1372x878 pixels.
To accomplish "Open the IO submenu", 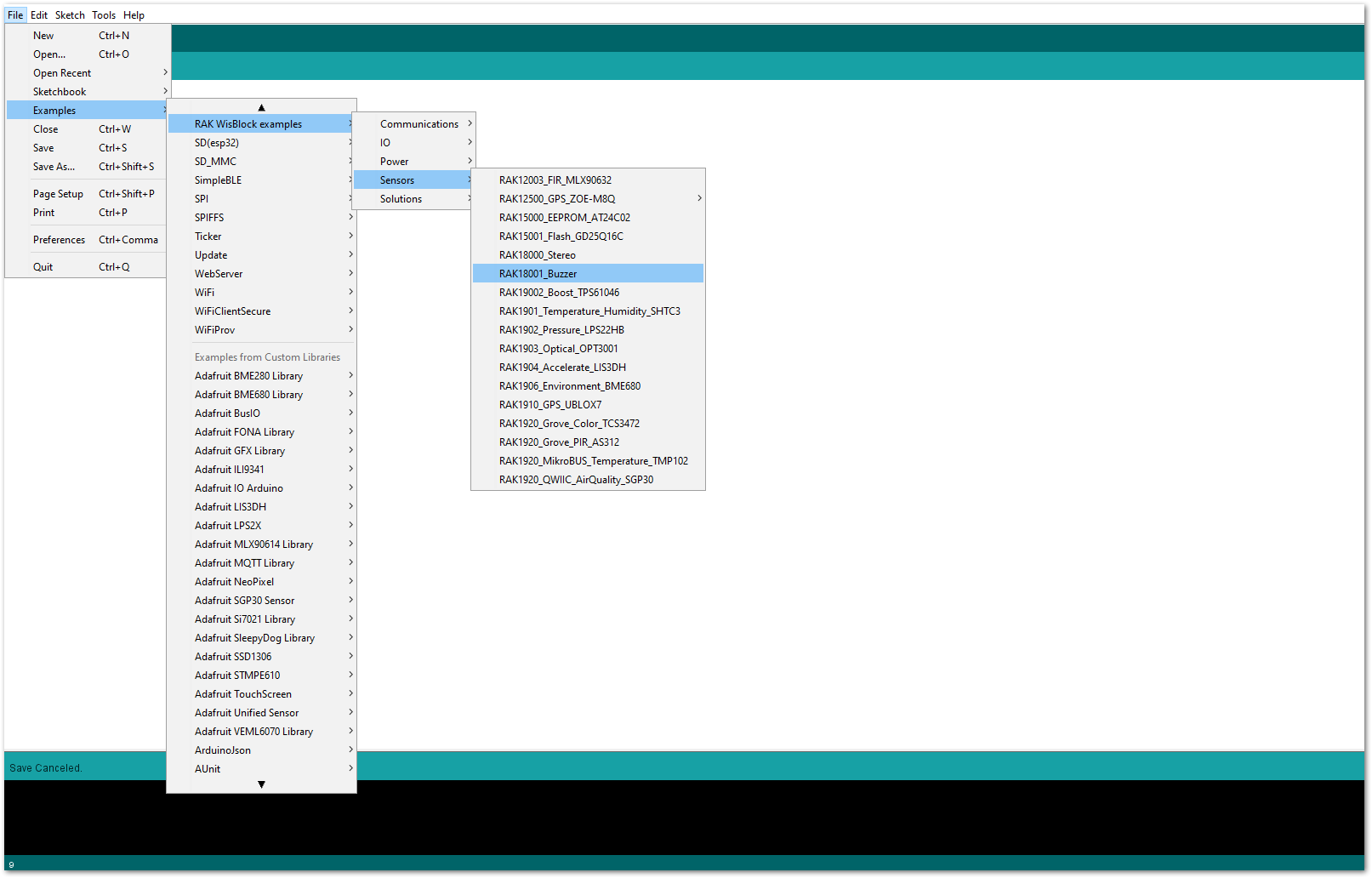I will (x=414, y=143).
